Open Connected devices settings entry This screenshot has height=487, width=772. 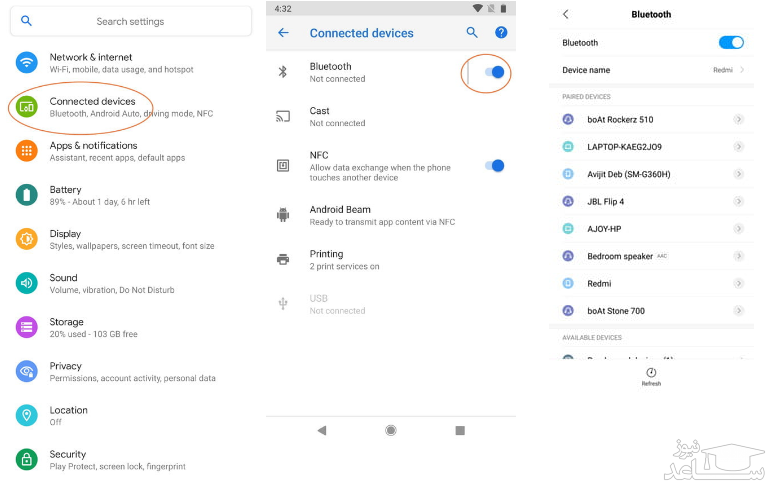coord(92,107)
